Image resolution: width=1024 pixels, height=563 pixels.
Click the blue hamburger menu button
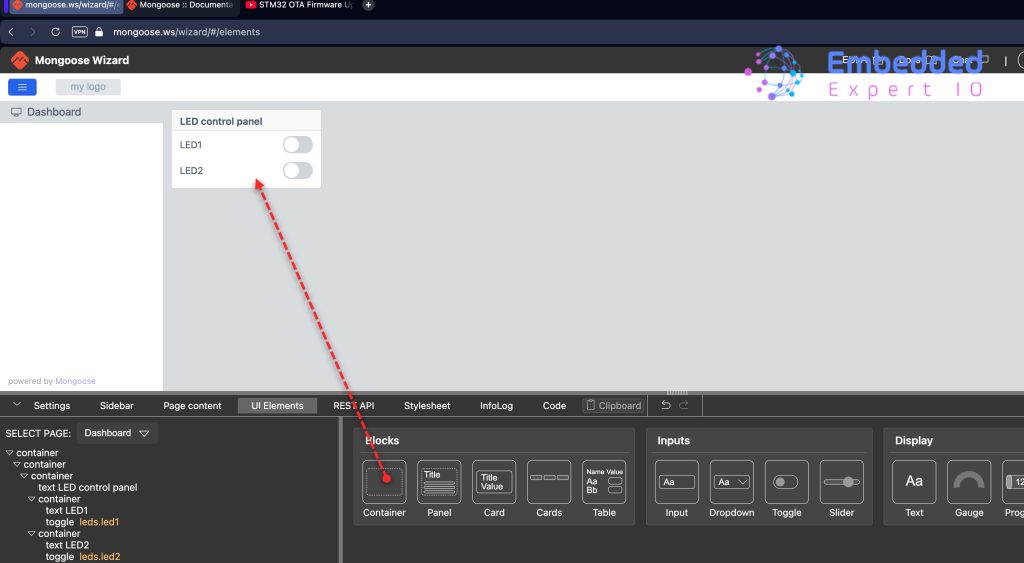(22, 87)
